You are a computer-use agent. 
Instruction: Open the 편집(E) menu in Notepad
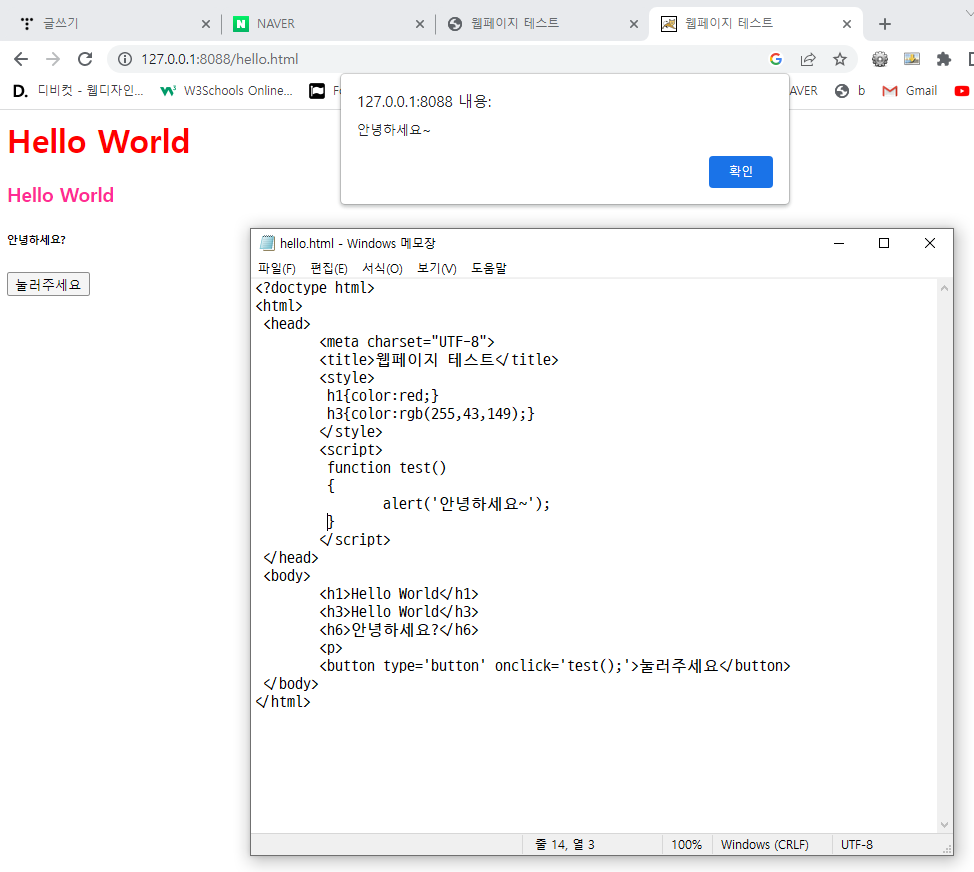pyautogui.click(x=329, y=268)
